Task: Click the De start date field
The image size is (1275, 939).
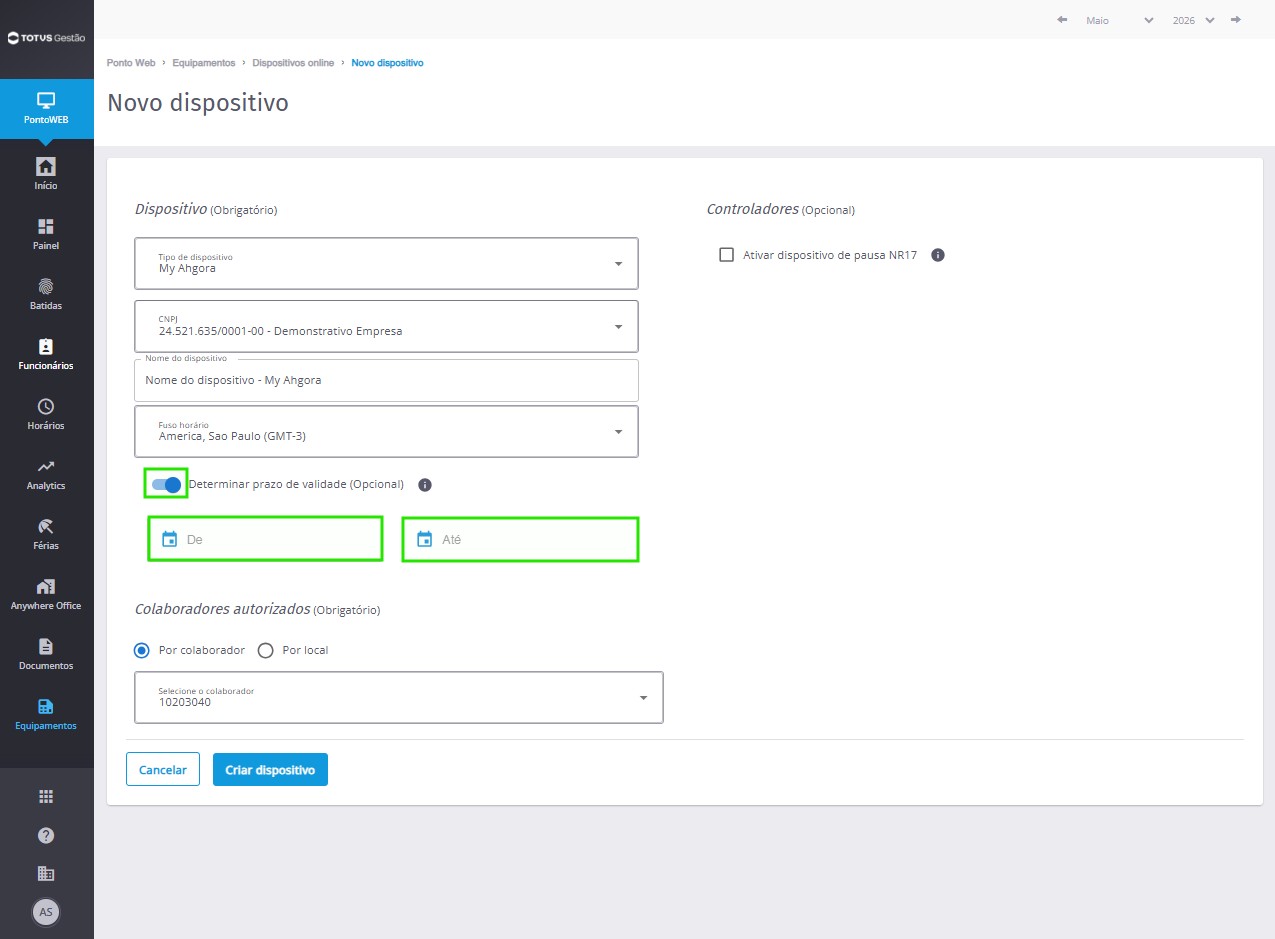Action: click(x=265, y=539)
